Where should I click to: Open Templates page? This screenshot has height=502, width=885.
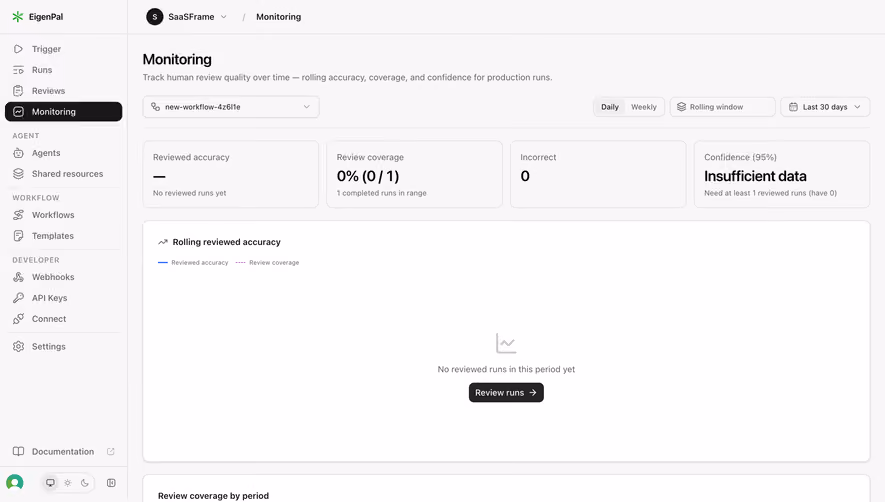tap(63, 236)
